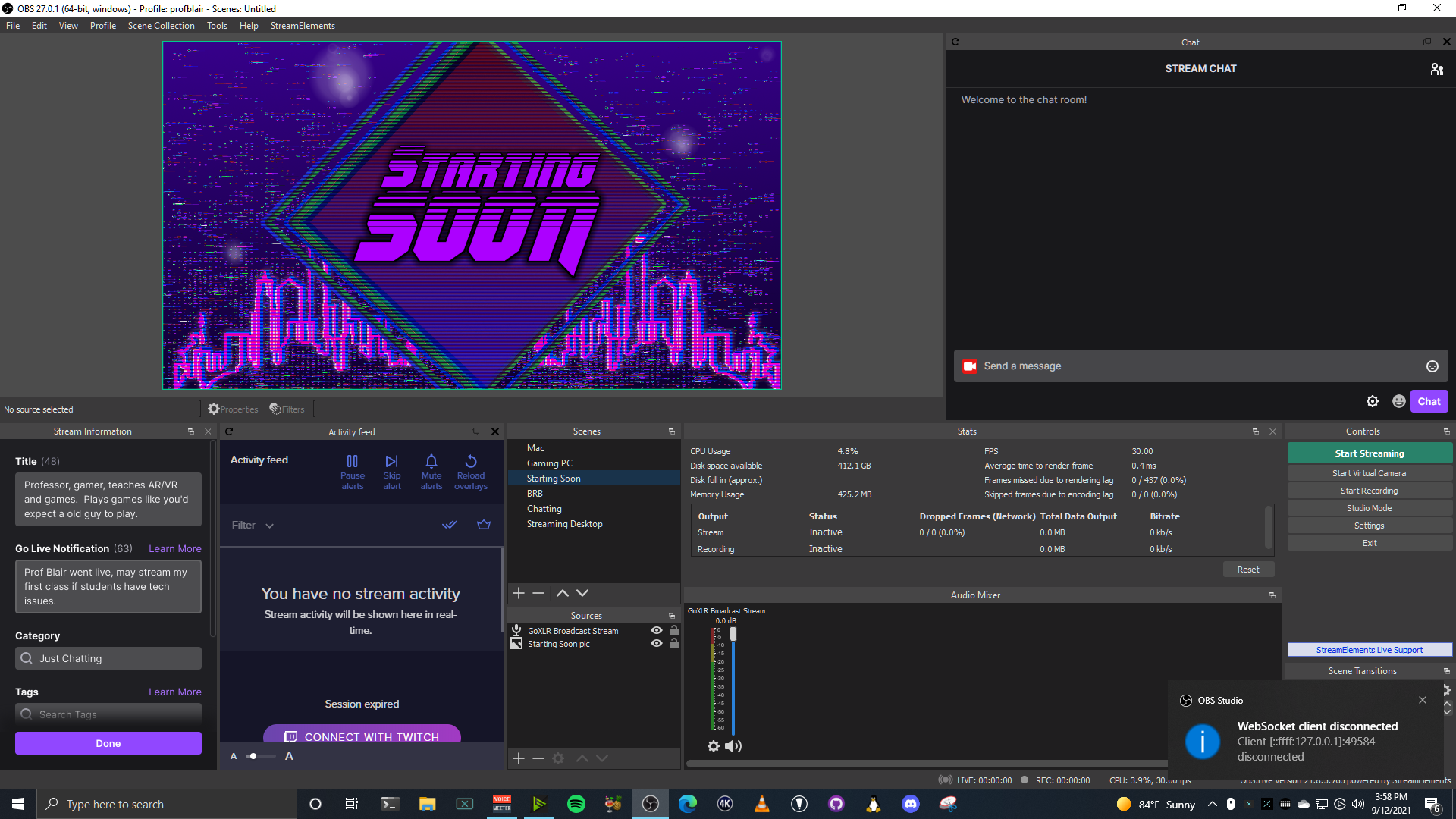Mute the GoXLR Broadcast Stream speaker icon

733,746
